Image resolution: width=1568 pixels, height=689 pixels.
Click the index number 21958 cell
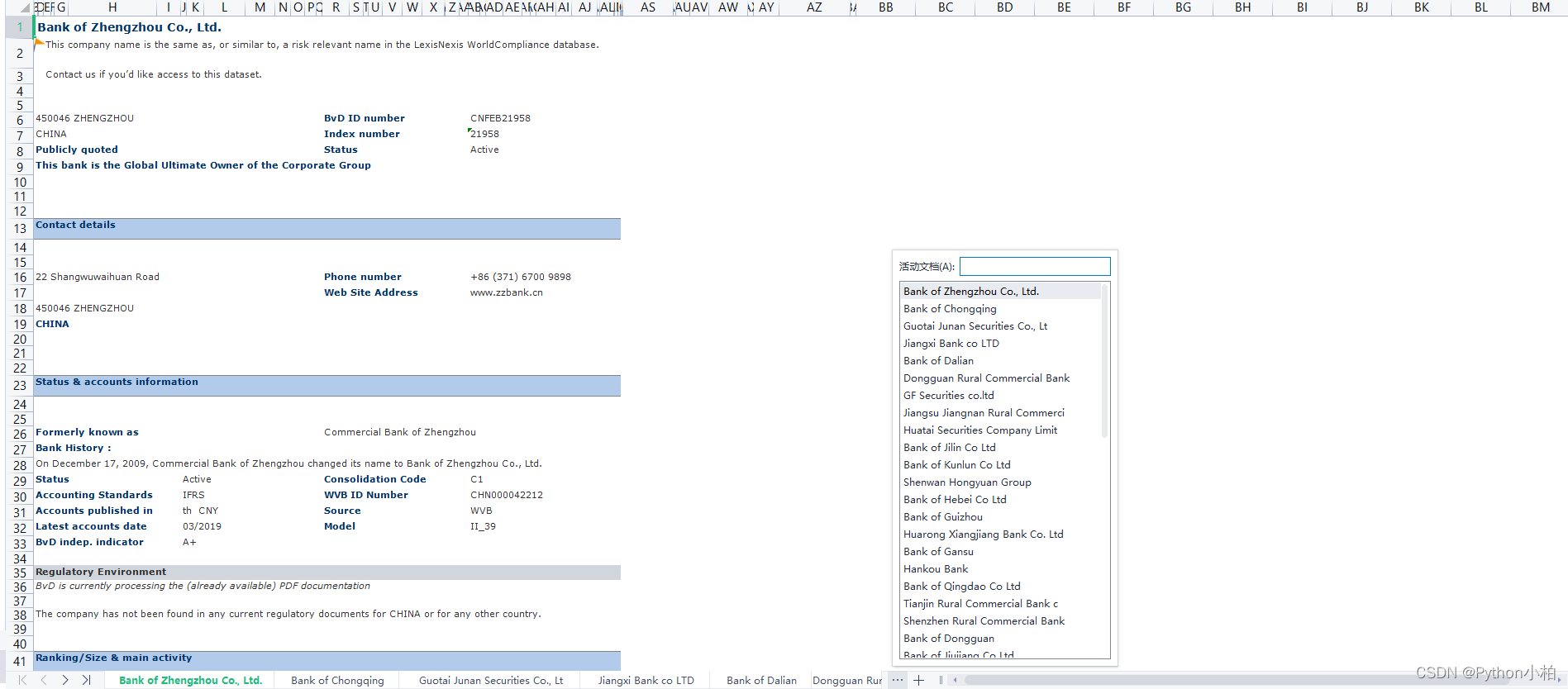click(x=484, y=134)
